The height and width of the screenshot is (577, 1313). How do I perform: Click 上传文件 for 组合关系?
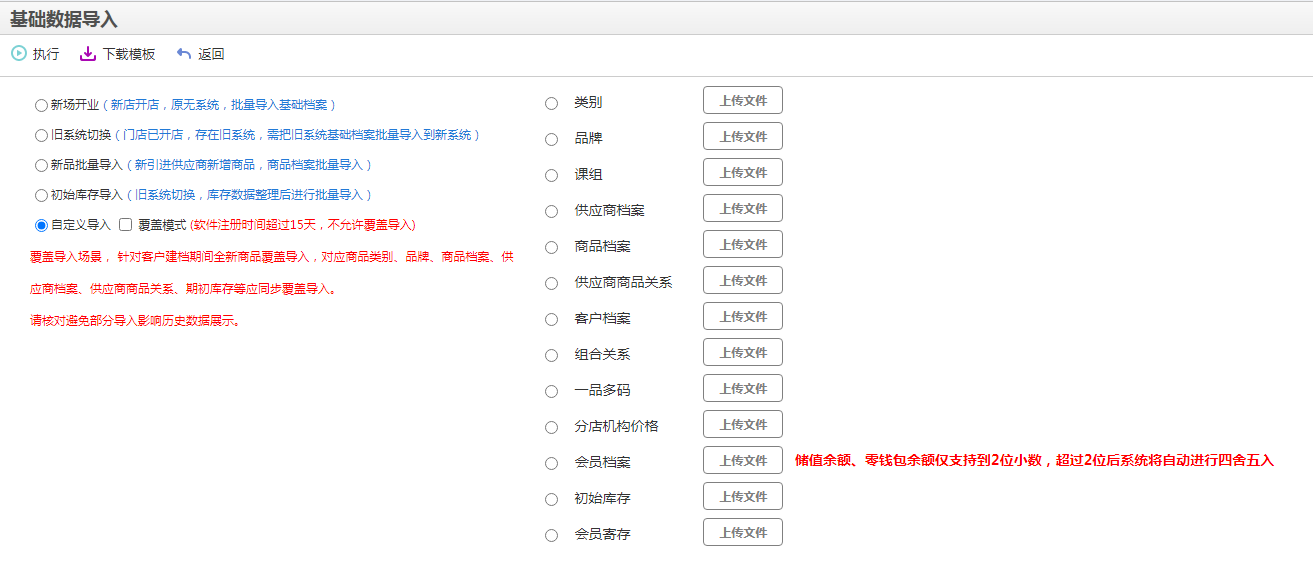(742, 353)
